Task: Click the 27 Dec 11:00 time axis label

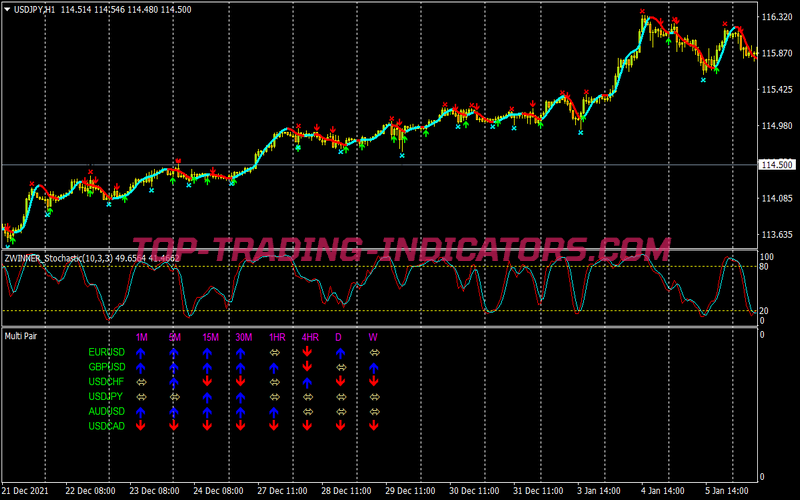Action: pyautogui.click(x=282, y=491)
